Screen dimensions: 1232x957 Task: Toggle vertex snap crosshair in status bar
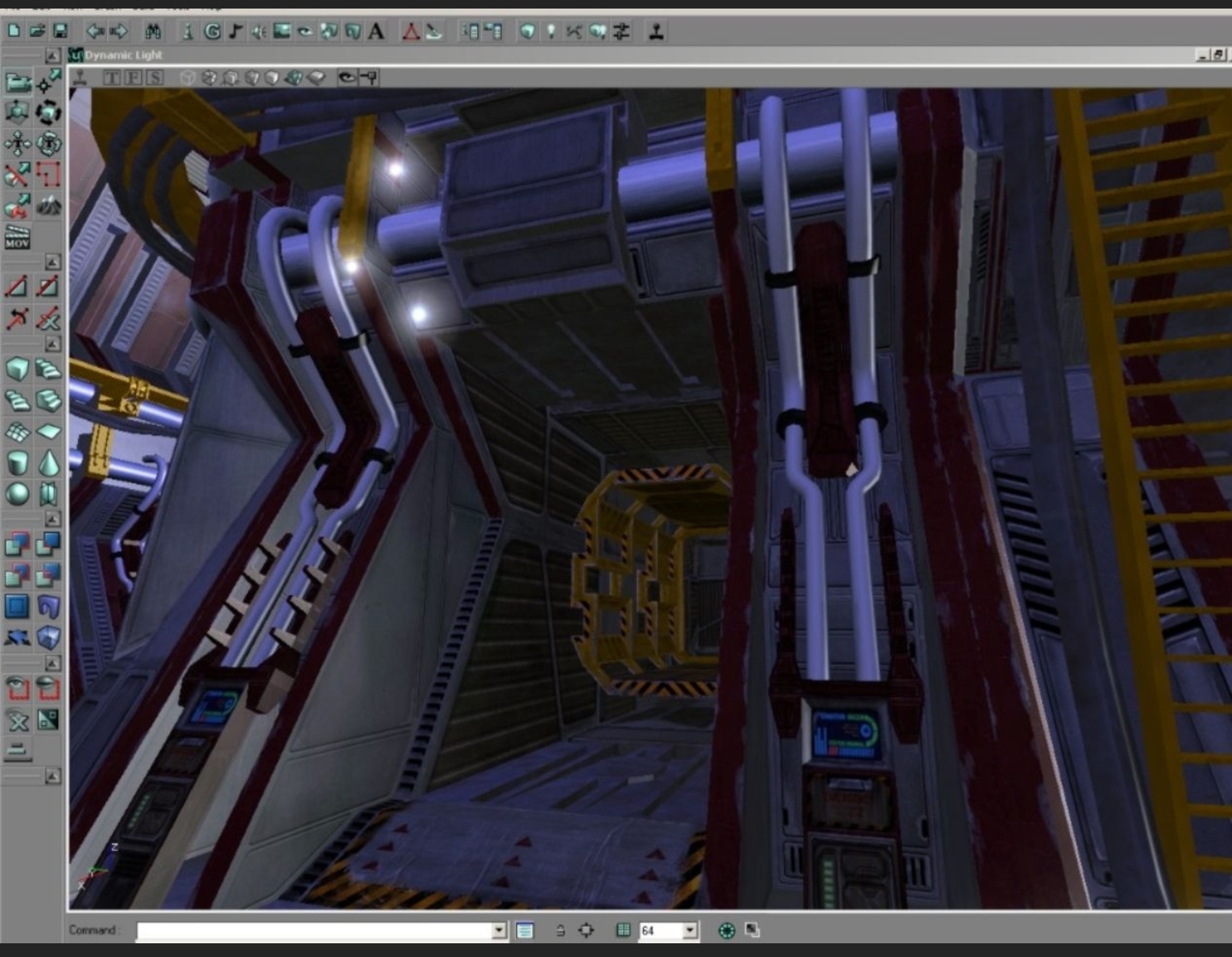click(x=586, y=930)
